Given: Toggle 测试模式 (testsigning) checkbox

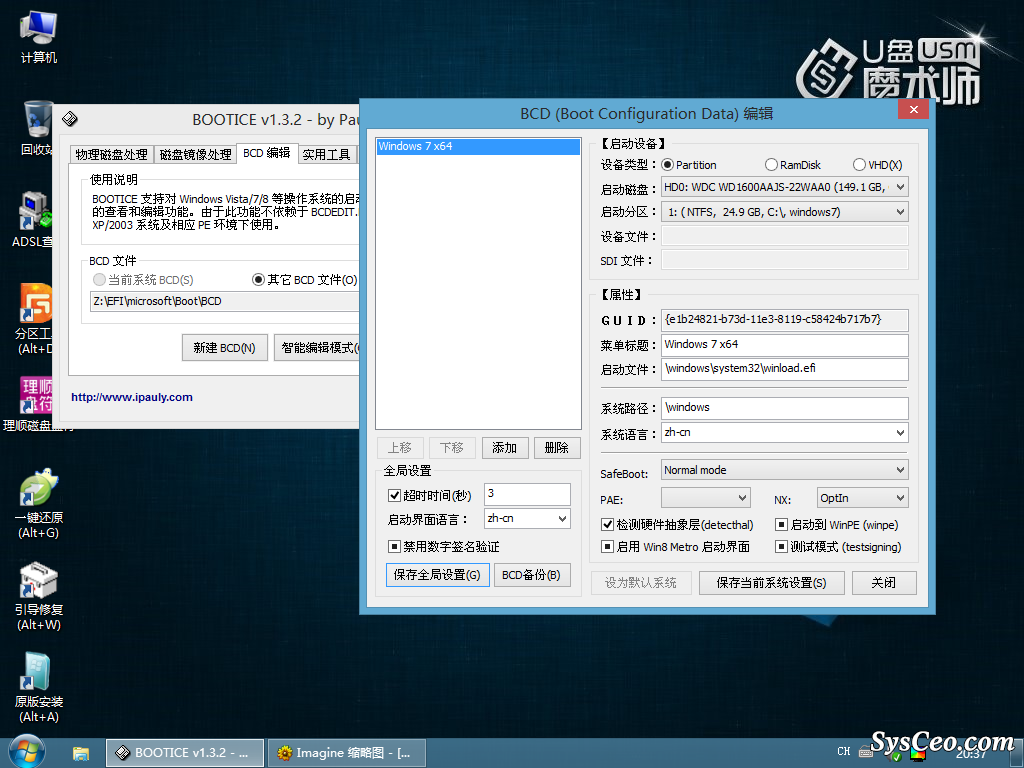Looking at the screenshot, I should pos(781,547).
